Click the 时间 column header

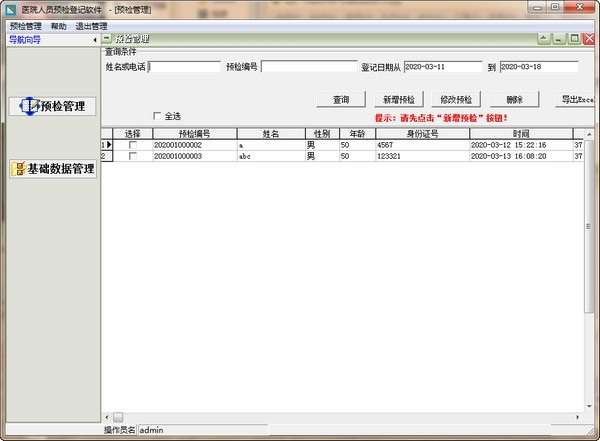(521, 134)
